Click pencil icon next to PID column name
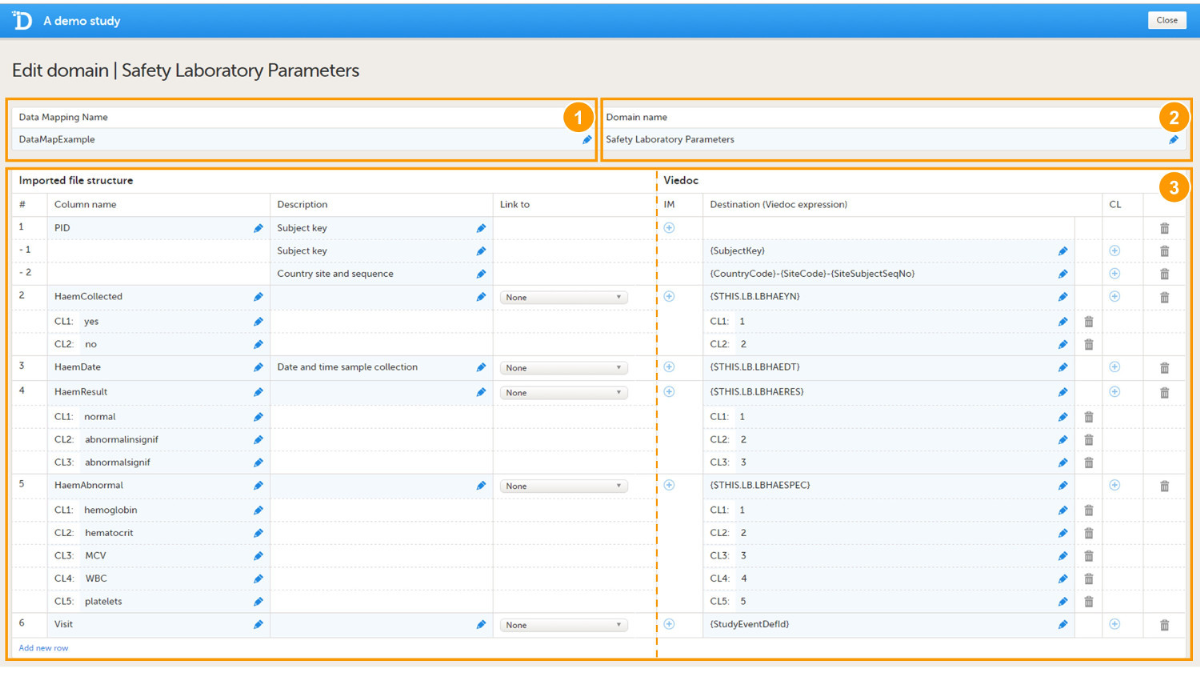 point(258,228)
